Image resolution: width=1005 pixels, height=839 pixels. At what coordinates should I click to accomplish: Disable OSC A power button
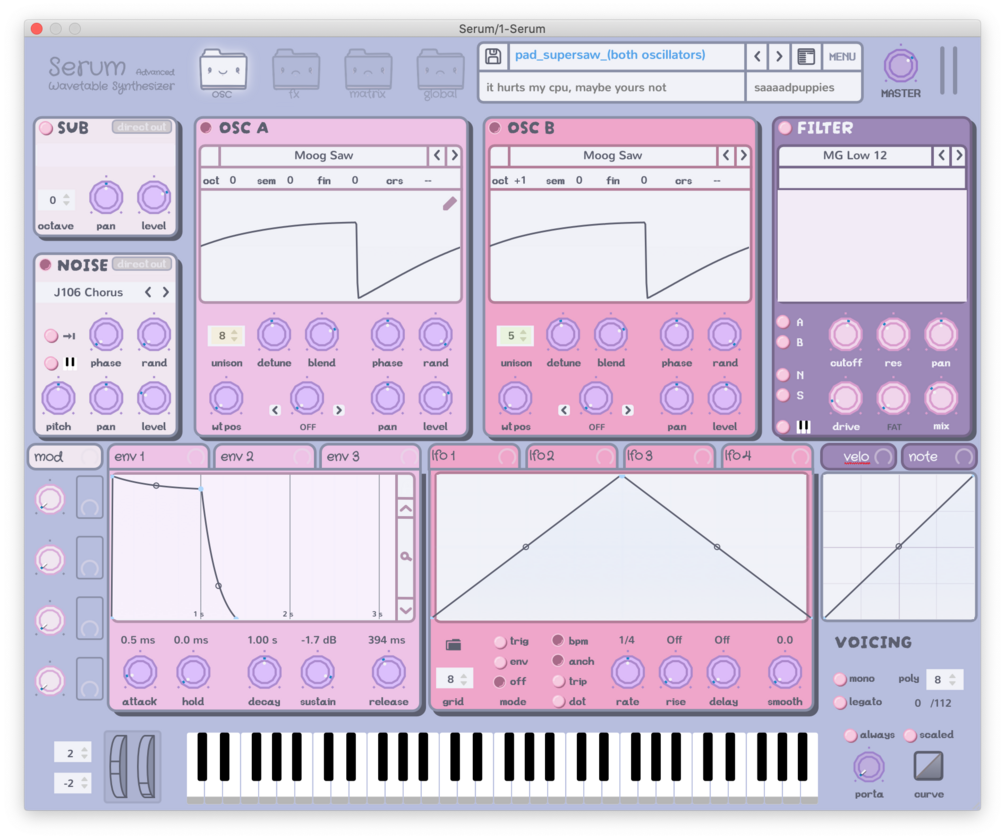(x=206, y=128)
